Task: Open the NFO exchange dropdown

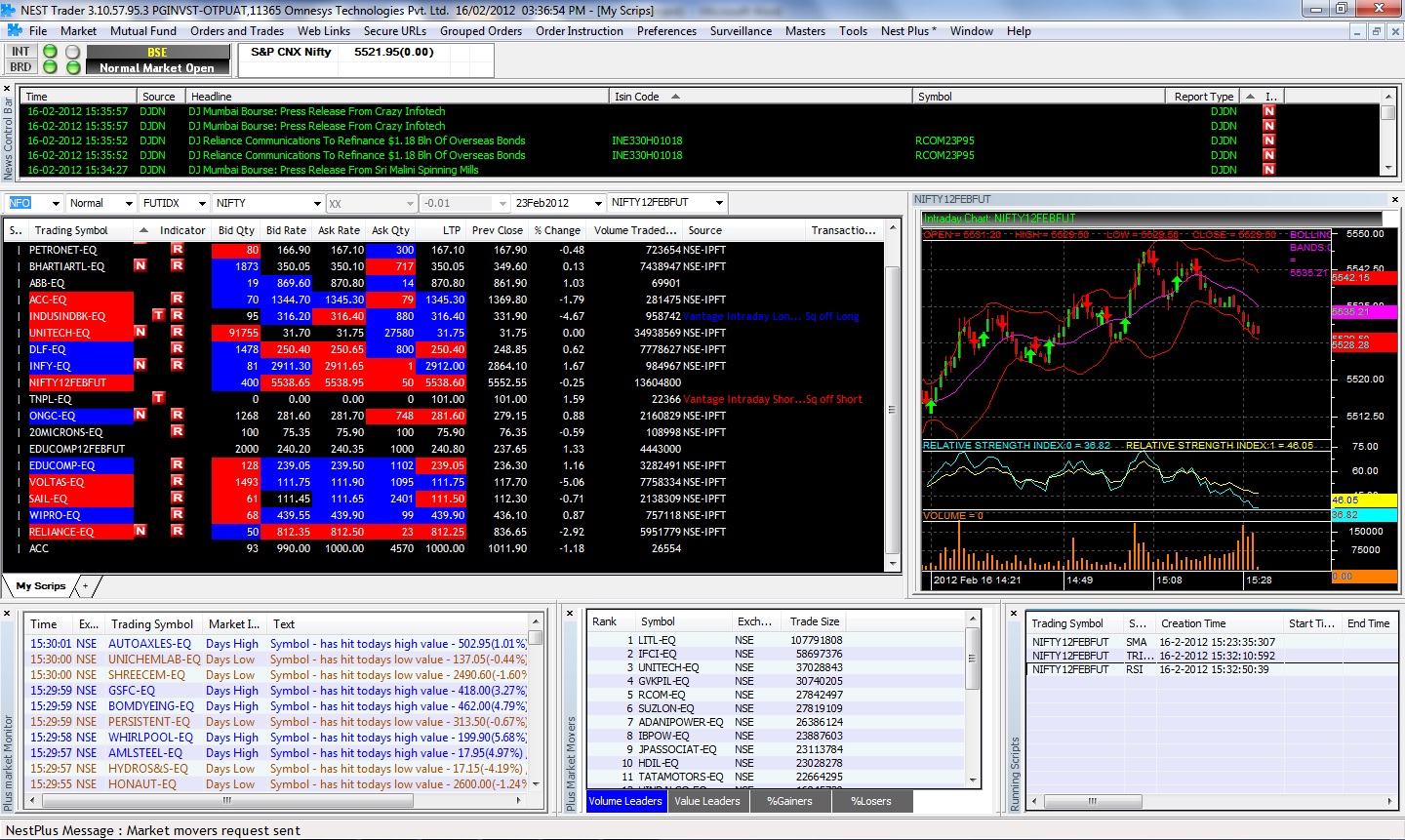Action: [x=55, y=203]
